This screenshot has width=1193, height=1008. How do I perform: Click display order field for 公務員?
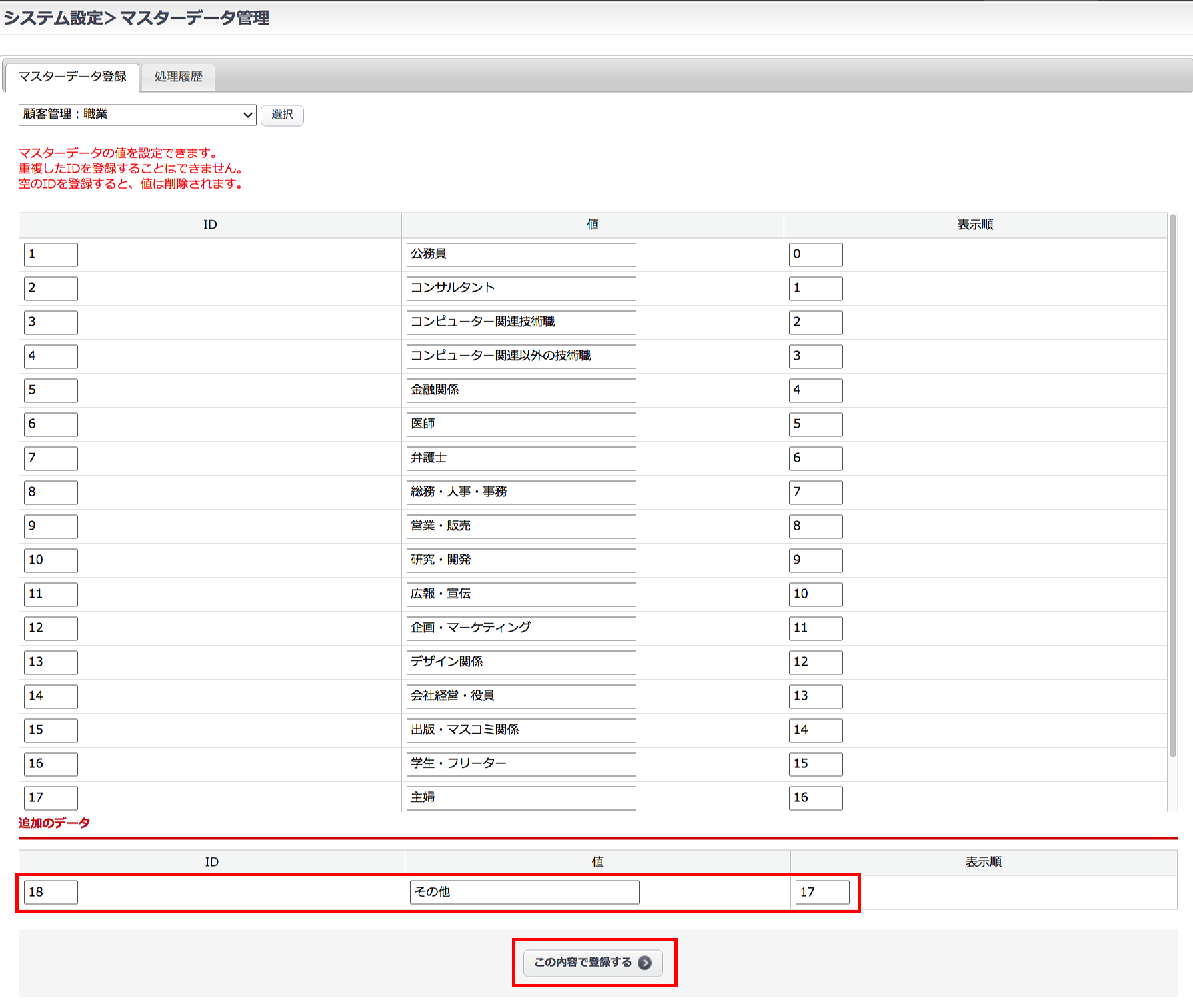pos(815,254)
